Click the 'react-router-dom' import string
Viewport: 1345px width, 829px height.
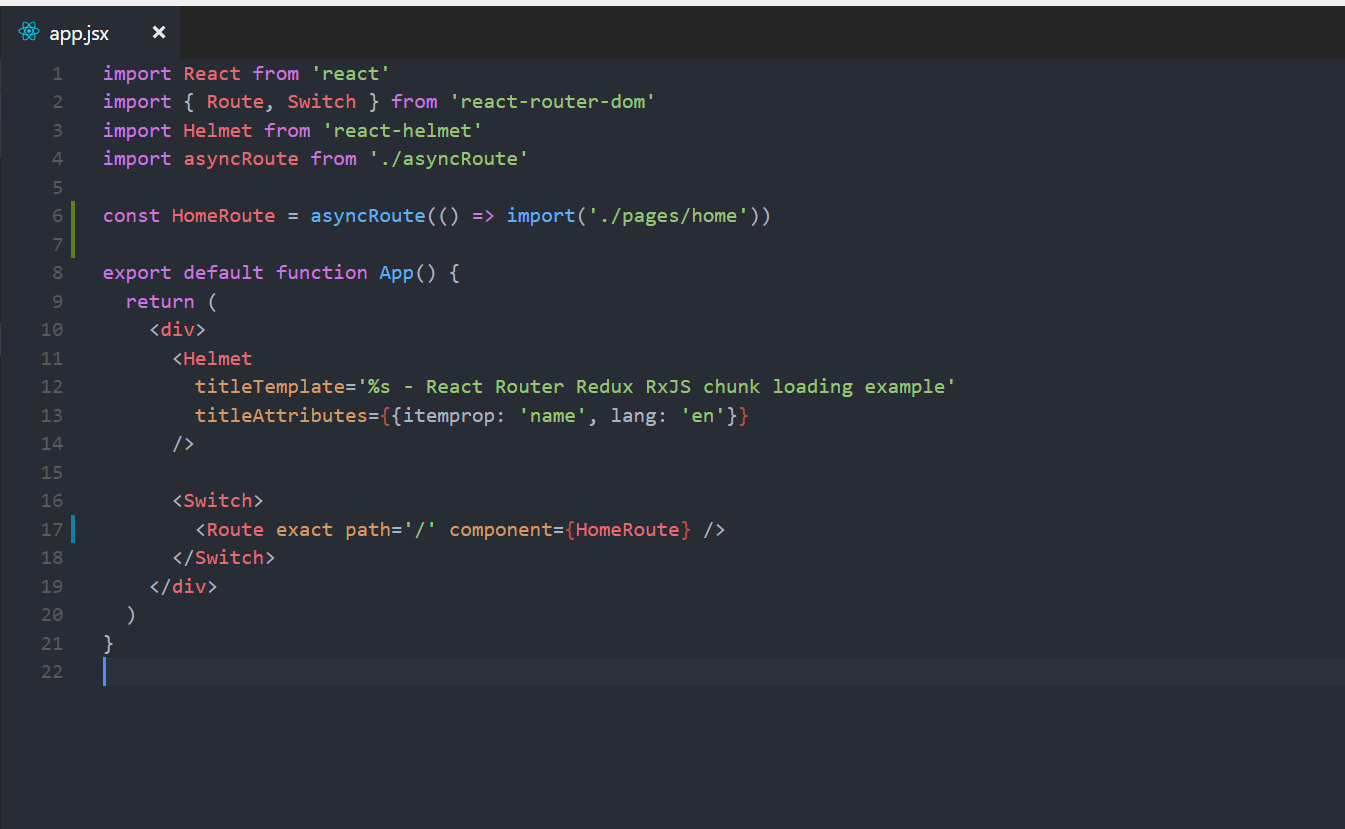click(552, 102)
